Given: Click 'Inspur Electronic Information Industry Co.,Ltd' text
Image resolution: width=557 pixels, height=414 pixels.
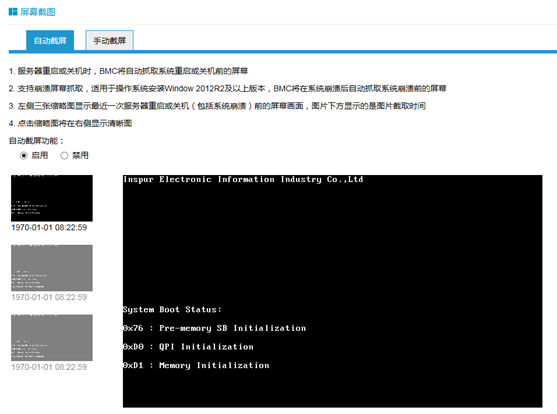Looking at the screenshot, I should click(243, 179).
